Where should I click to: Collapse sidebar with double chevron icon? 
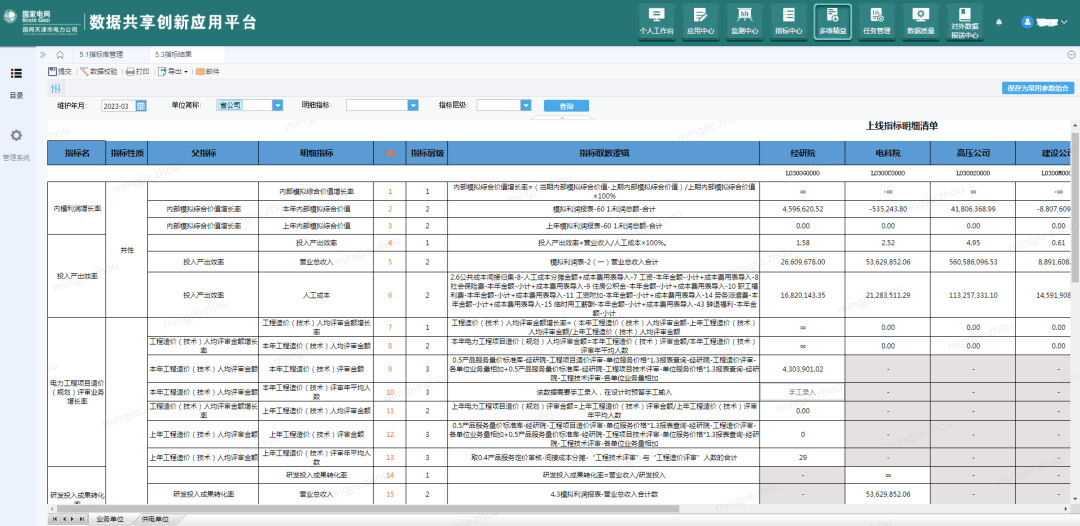pyautogui.click(x=43, y=54)
